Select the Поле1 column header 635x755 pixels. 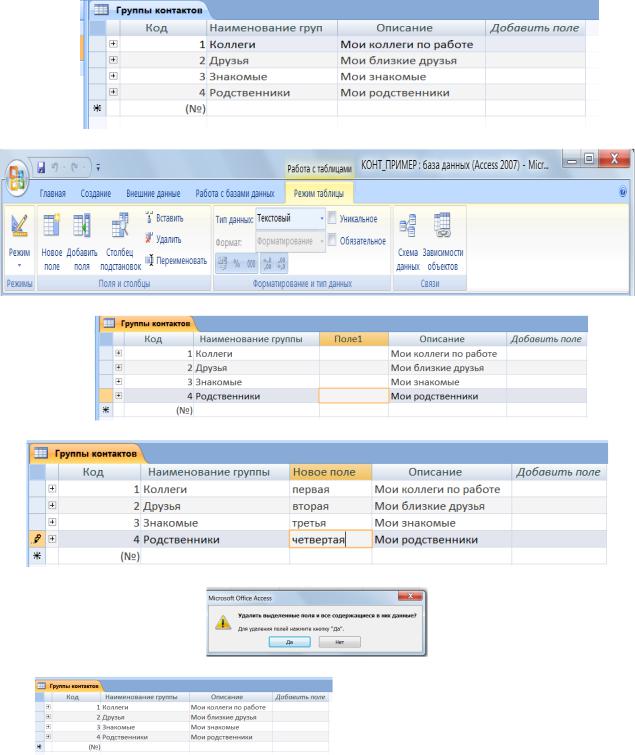click(x=353, y=338)
